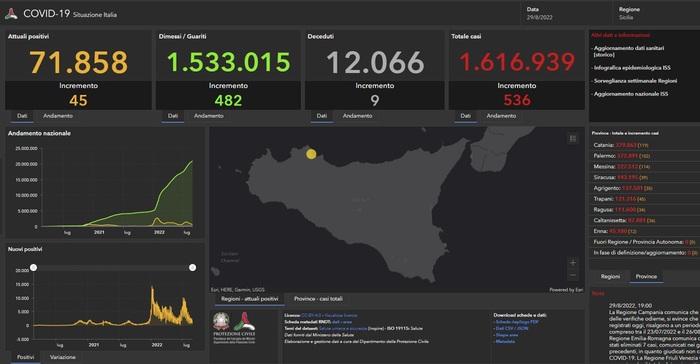Switch to Andamento tab under Attuali positivi
This screenshot has width=700, height=364.
tap(58, 116)
